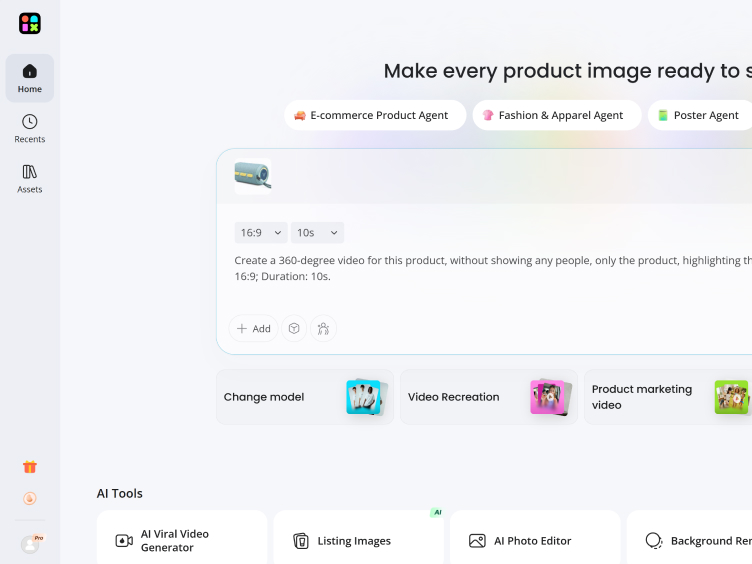Click the green poster icon on Poster Agent
The image size is (752, 564).
click(x=663, y=115)
